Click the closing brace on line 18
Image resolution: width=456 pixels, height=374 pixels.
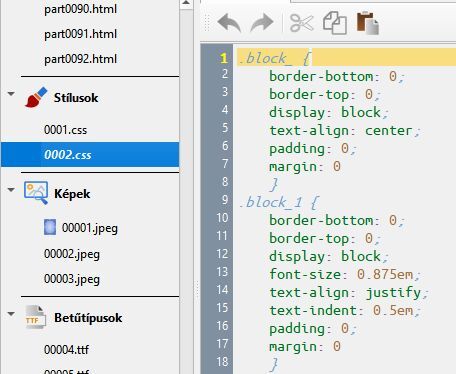point(274,364)
